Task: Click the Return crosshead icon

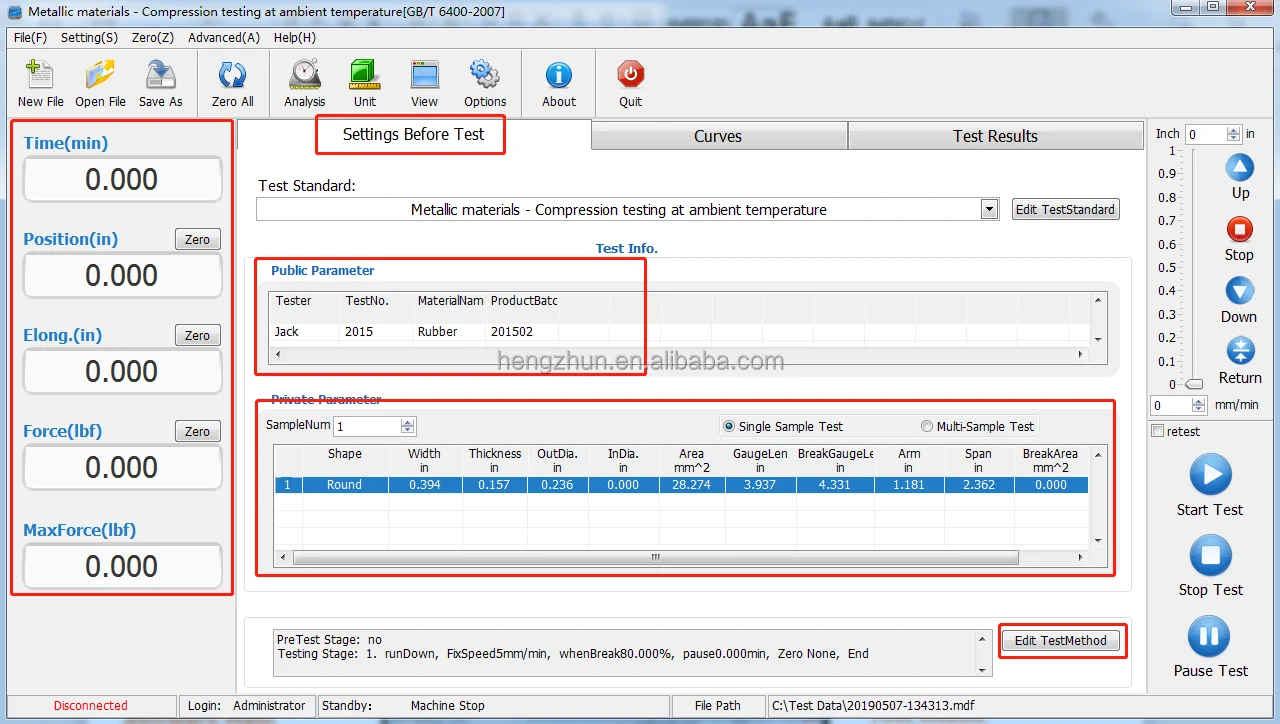Action: 1240,351
